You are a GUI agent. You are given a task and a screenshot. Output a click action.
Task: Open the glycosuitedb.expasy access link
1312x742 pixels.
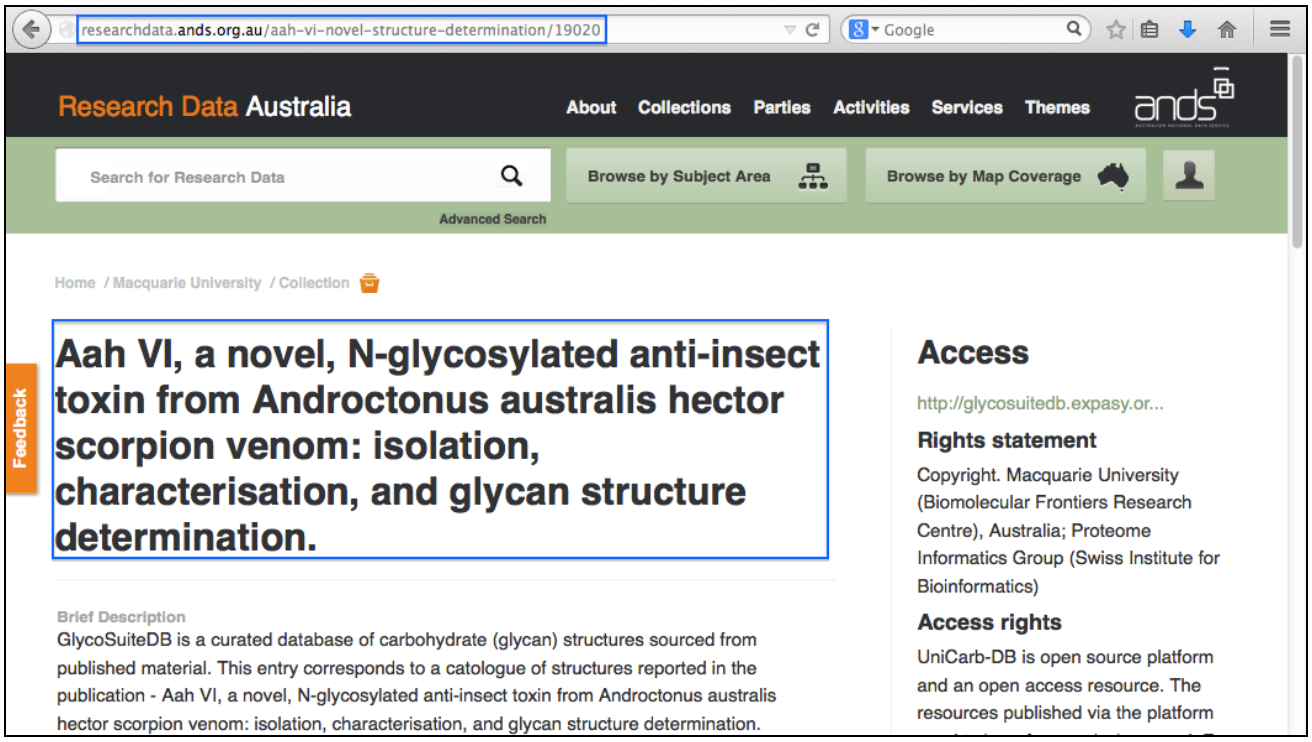1040,404
